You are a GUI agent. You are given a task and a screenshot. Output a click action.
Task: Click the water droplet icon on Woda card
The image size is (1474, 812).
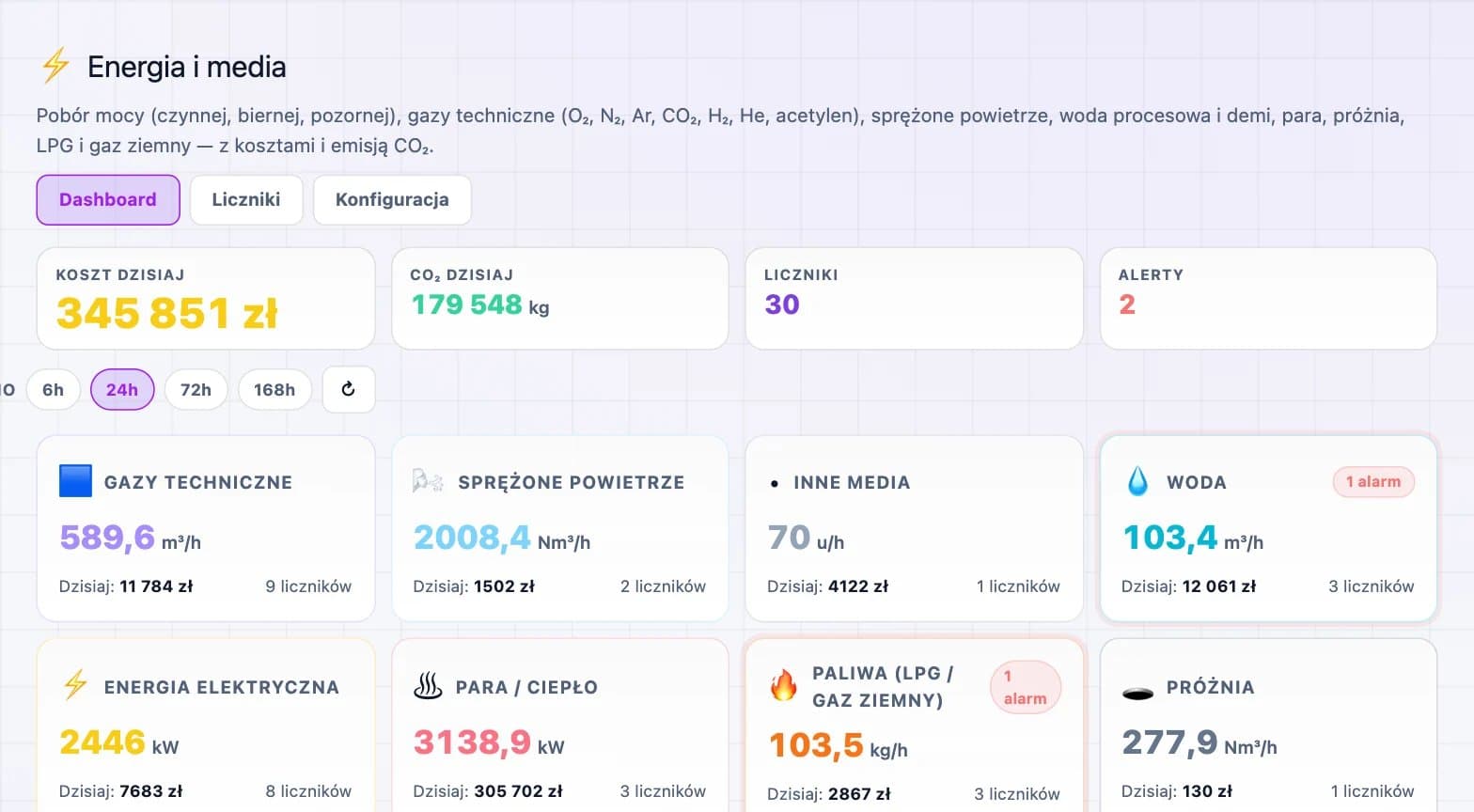[x=1137, y=481]
